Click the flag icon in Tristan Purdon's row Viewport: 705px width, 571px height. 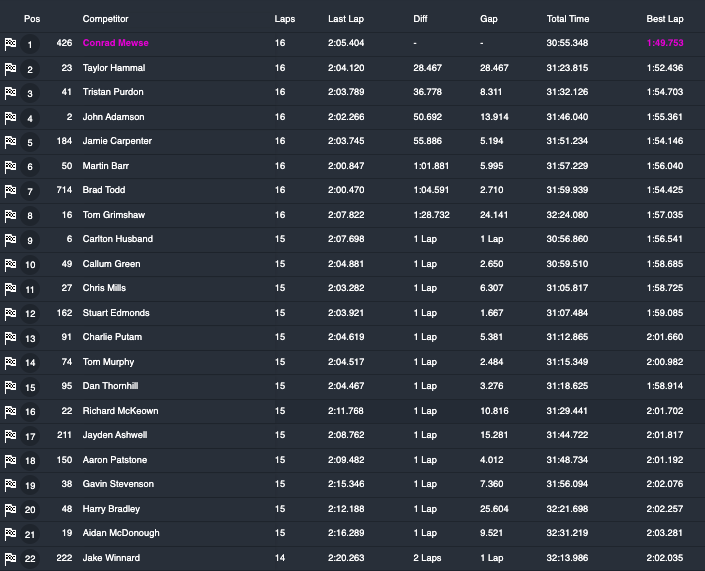pos(10,93)
